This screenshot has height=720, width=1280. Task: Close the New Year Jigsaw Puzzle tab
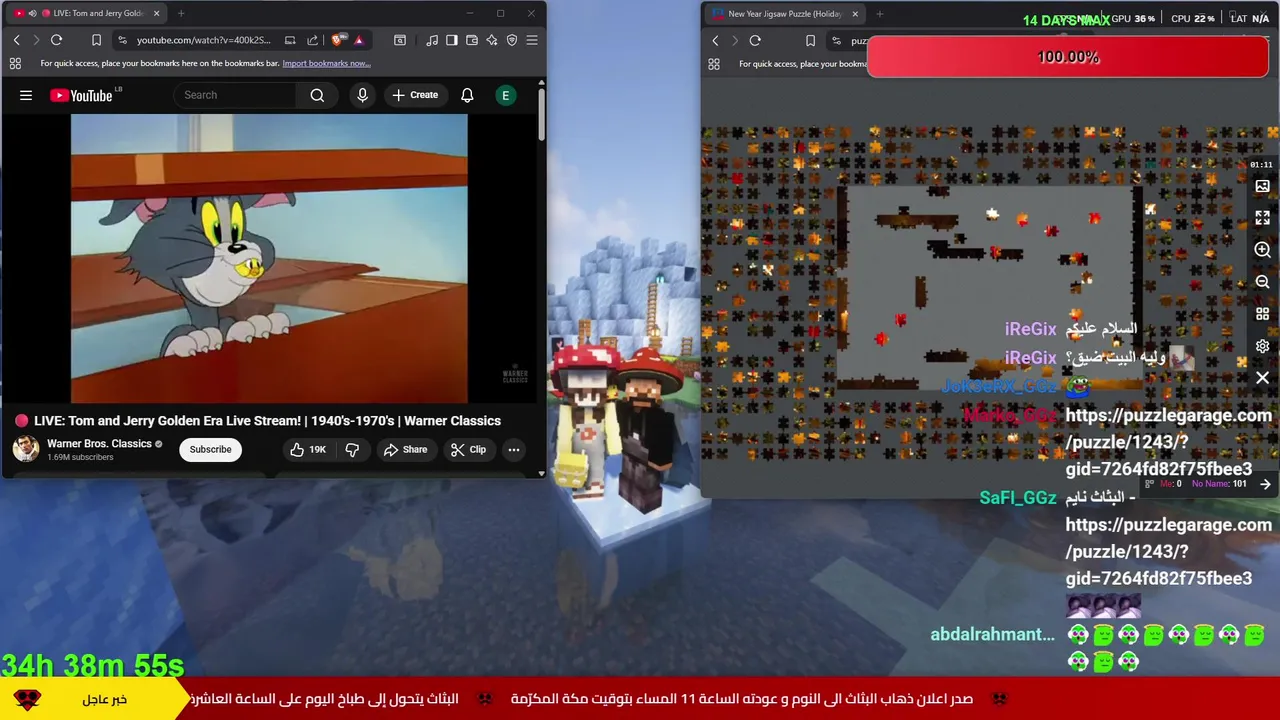click(x=855, y=14)
